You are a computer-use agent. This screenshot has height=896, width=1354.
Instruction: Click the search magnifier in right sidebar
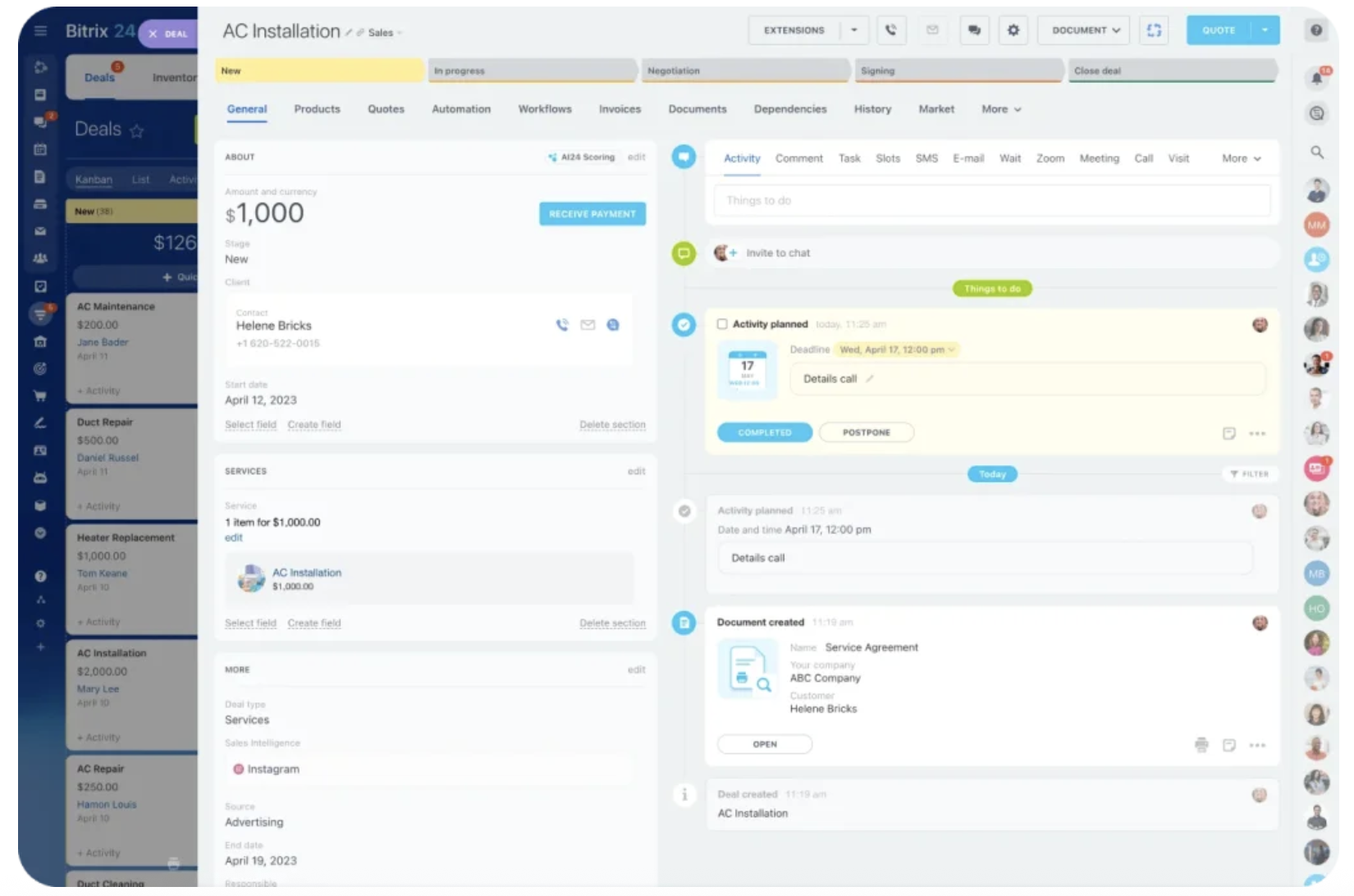(x=1316, y=153)
